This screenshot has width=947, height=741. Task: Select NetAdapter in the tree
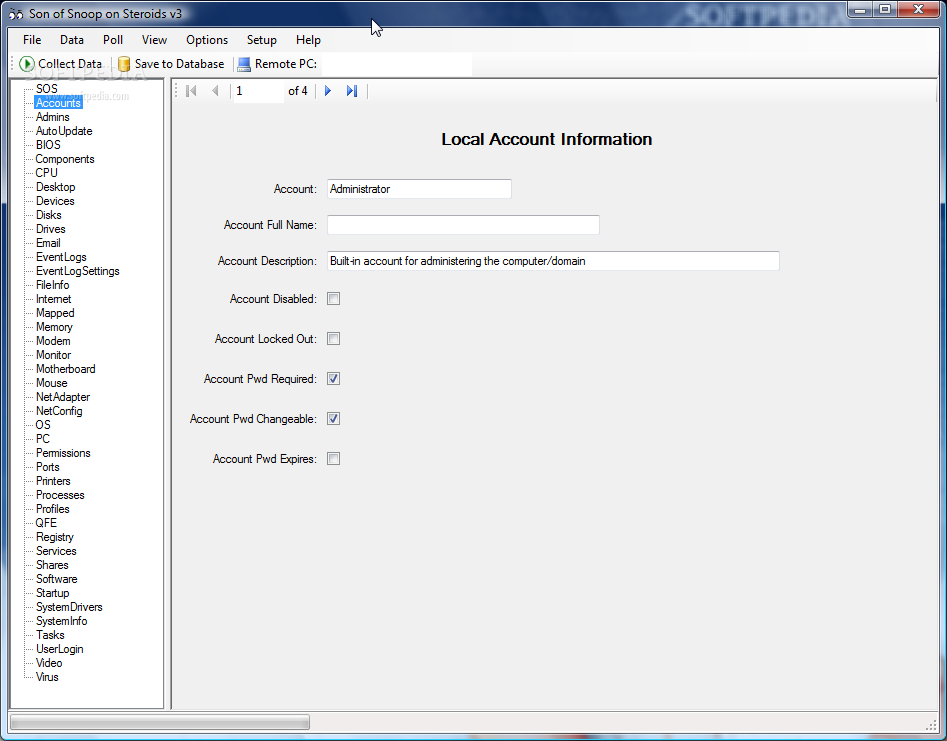coord(63,397)
